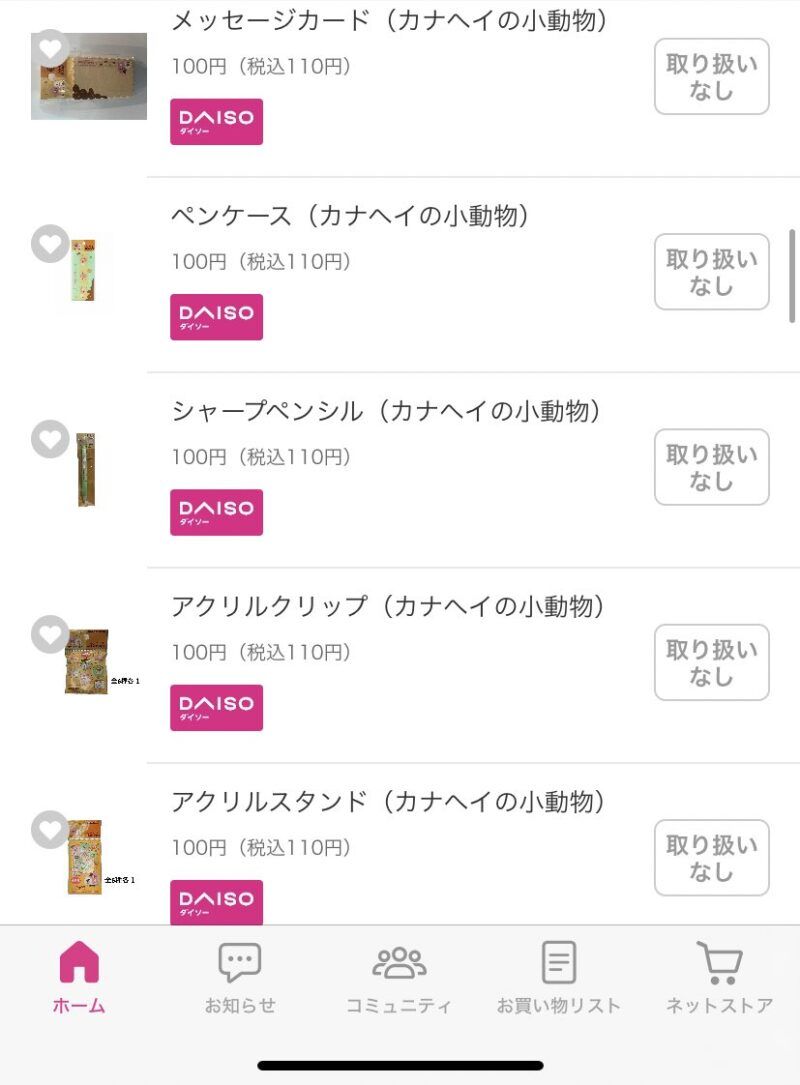Tap the Home house icon
The image size is (800, 1085).
tap(79, 962)
